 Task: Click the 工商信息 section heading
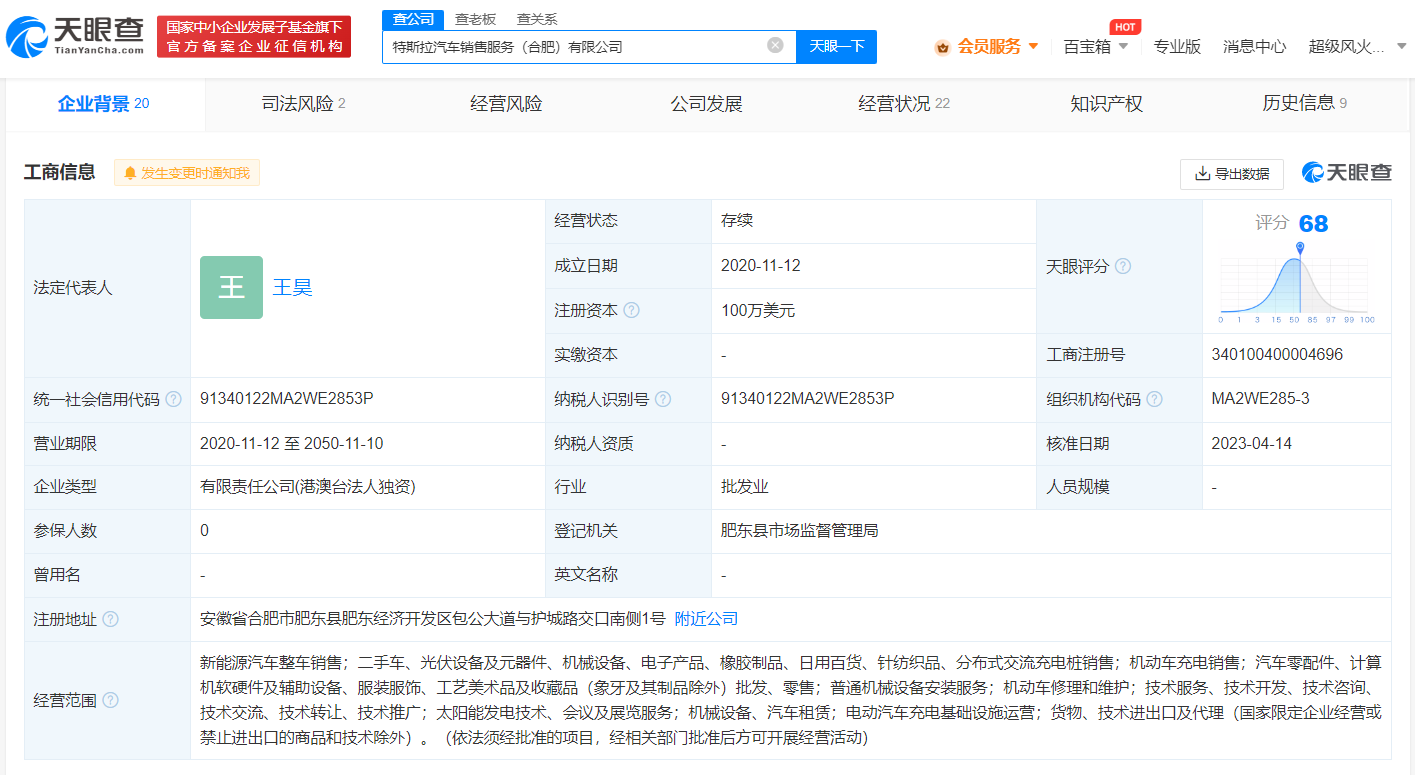(60, 173)
